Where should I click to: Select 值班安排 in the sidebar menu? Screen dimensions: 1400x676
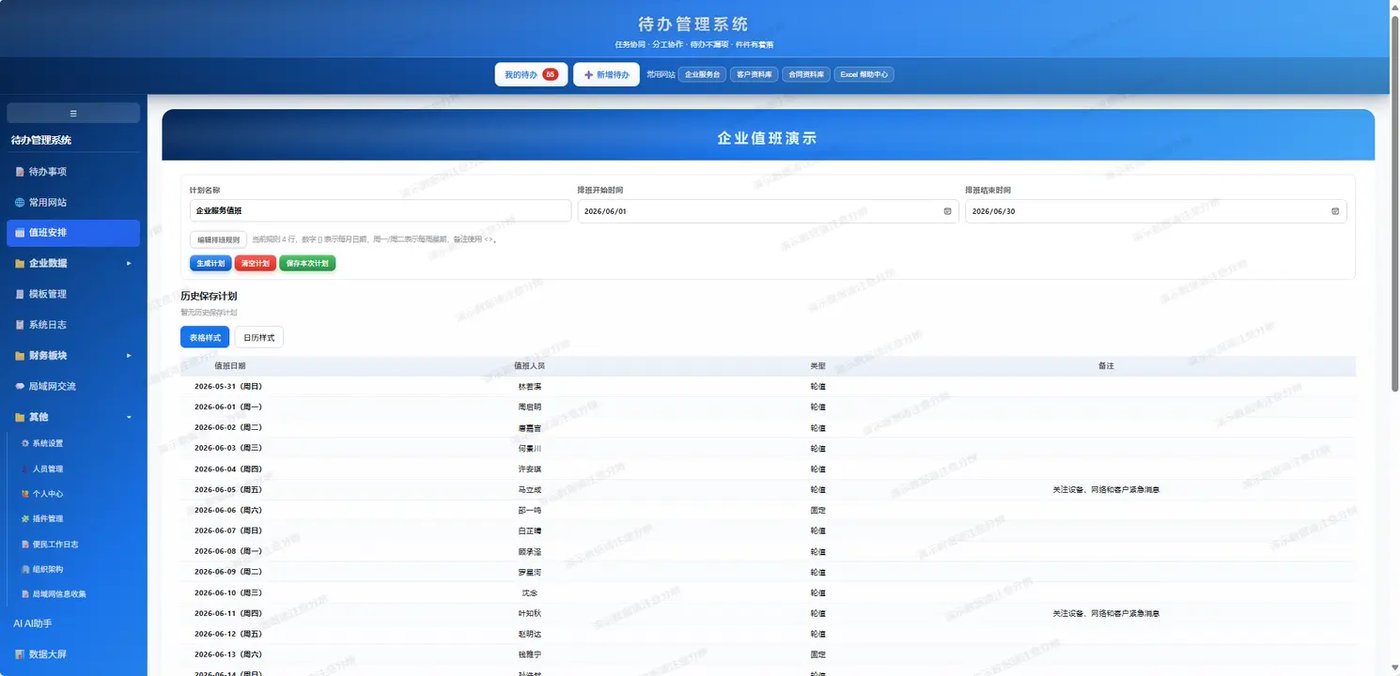[x=73, y=233]
